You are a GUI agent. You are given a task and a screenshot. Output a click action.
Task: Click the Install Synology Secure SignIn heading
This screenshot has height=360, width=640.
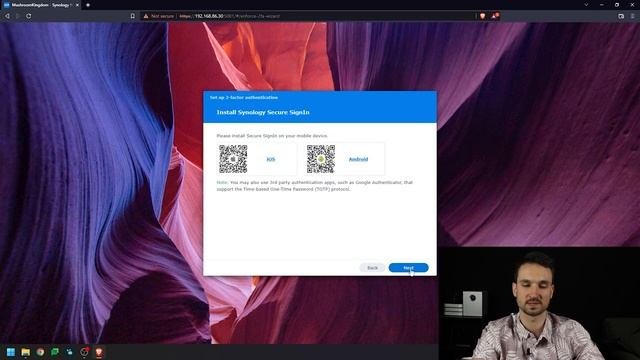point(263,112)
